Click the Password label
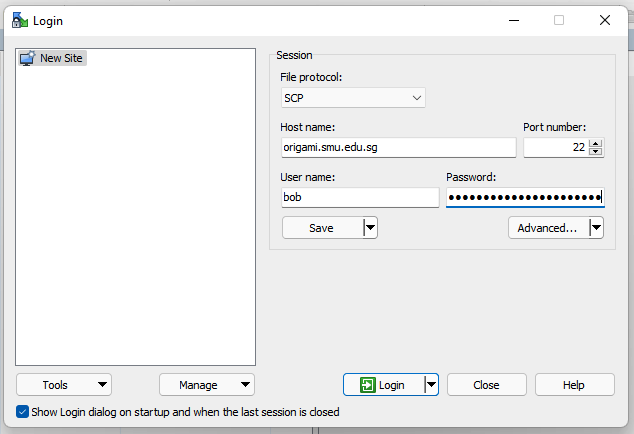The height and width of the screenshot is (434, 634). [471, 177]
